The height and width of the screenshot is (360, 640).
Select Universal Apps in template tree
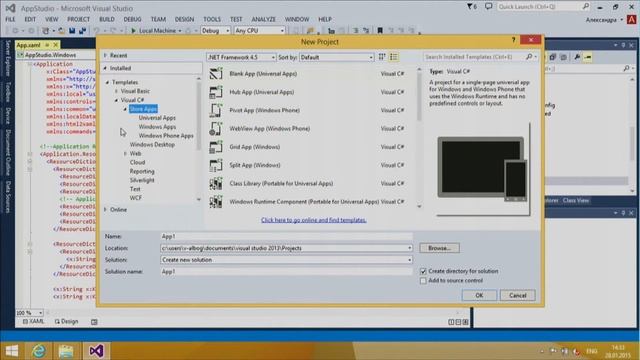click(157, 118)
